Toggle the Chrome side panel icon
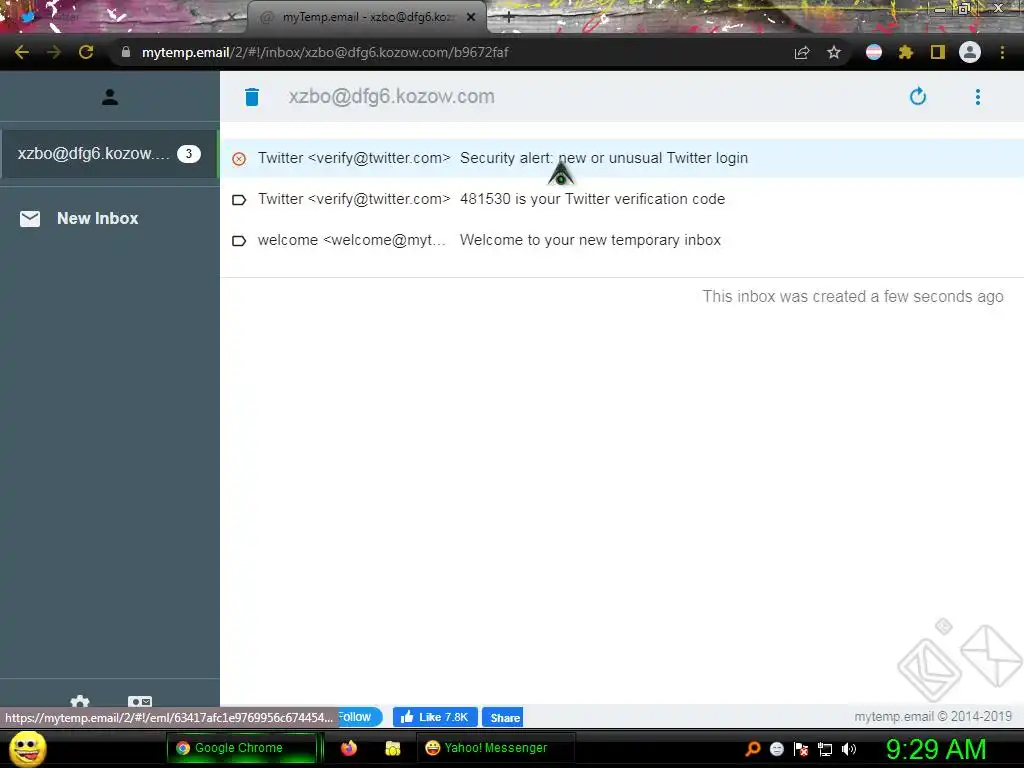1024x768 pixels. point(938,52)
